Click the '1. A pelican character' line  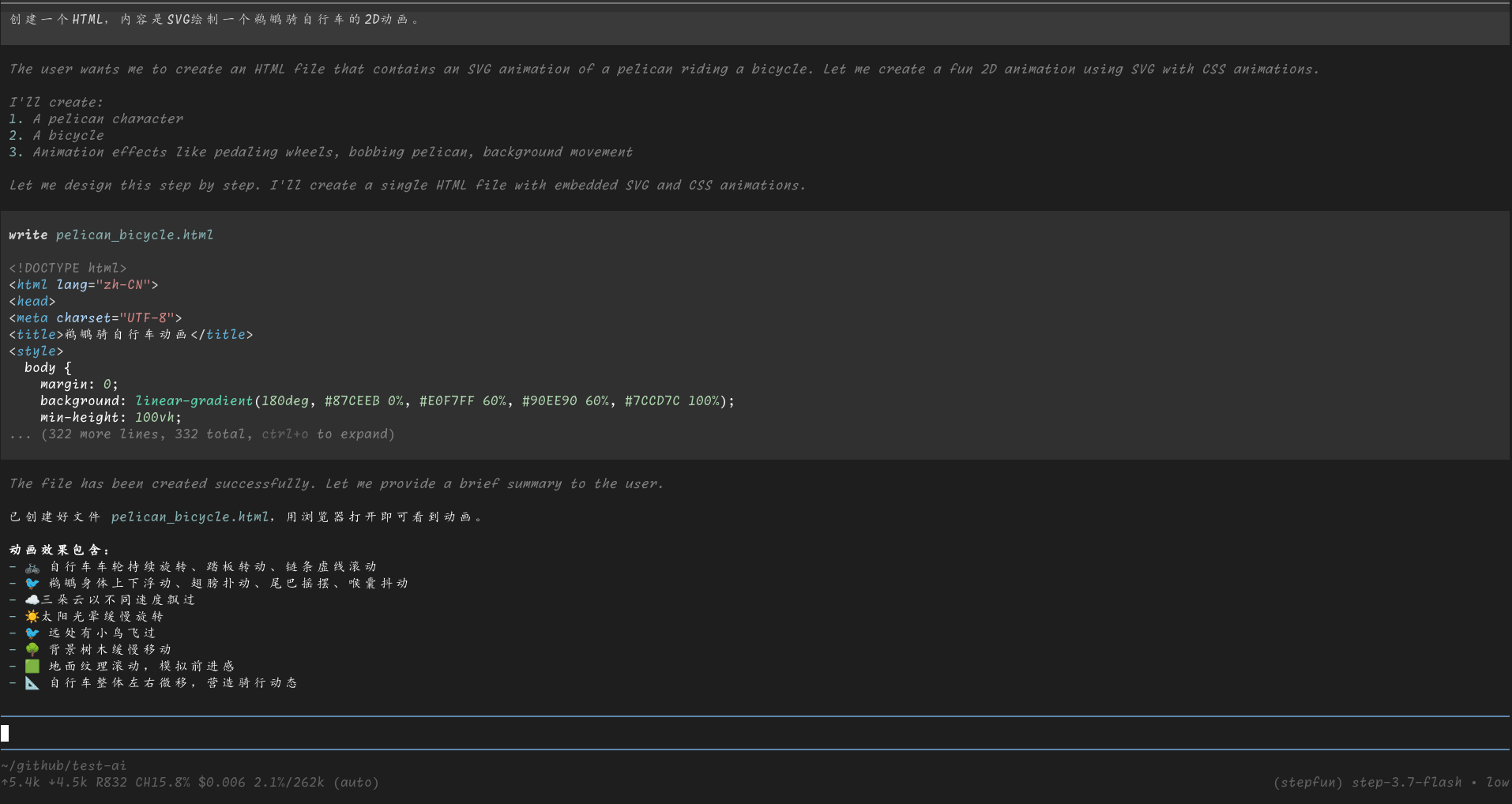pos(96,119)
